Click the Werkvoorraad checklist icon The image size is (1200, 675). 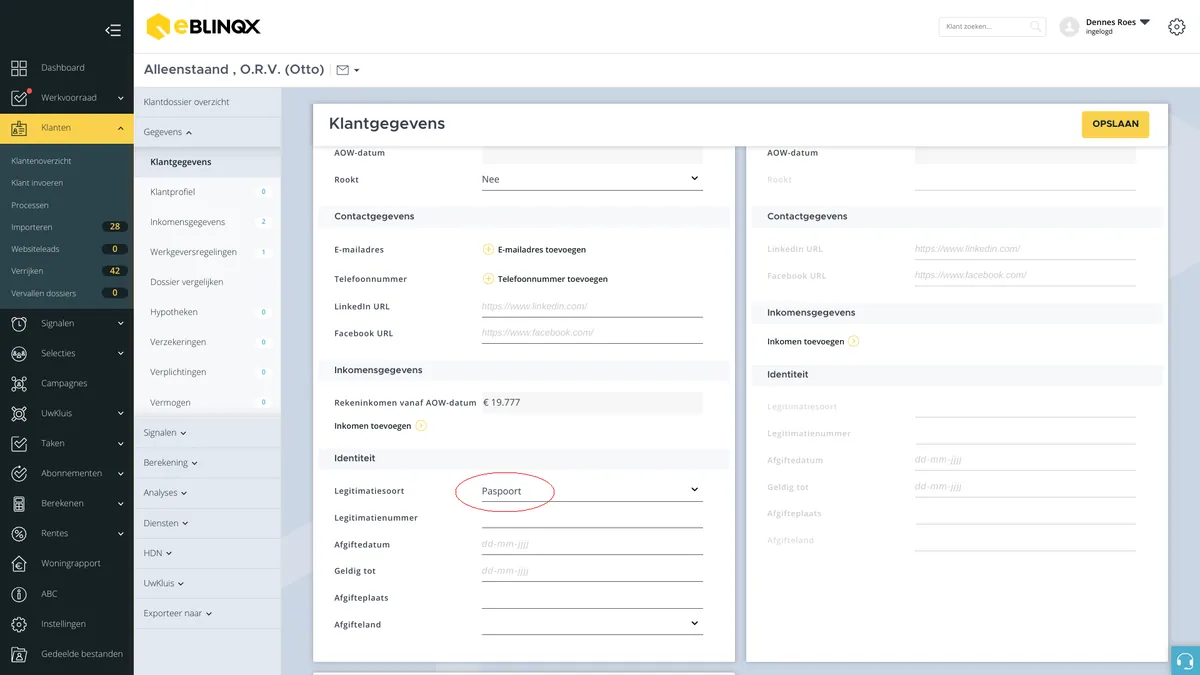19,98
